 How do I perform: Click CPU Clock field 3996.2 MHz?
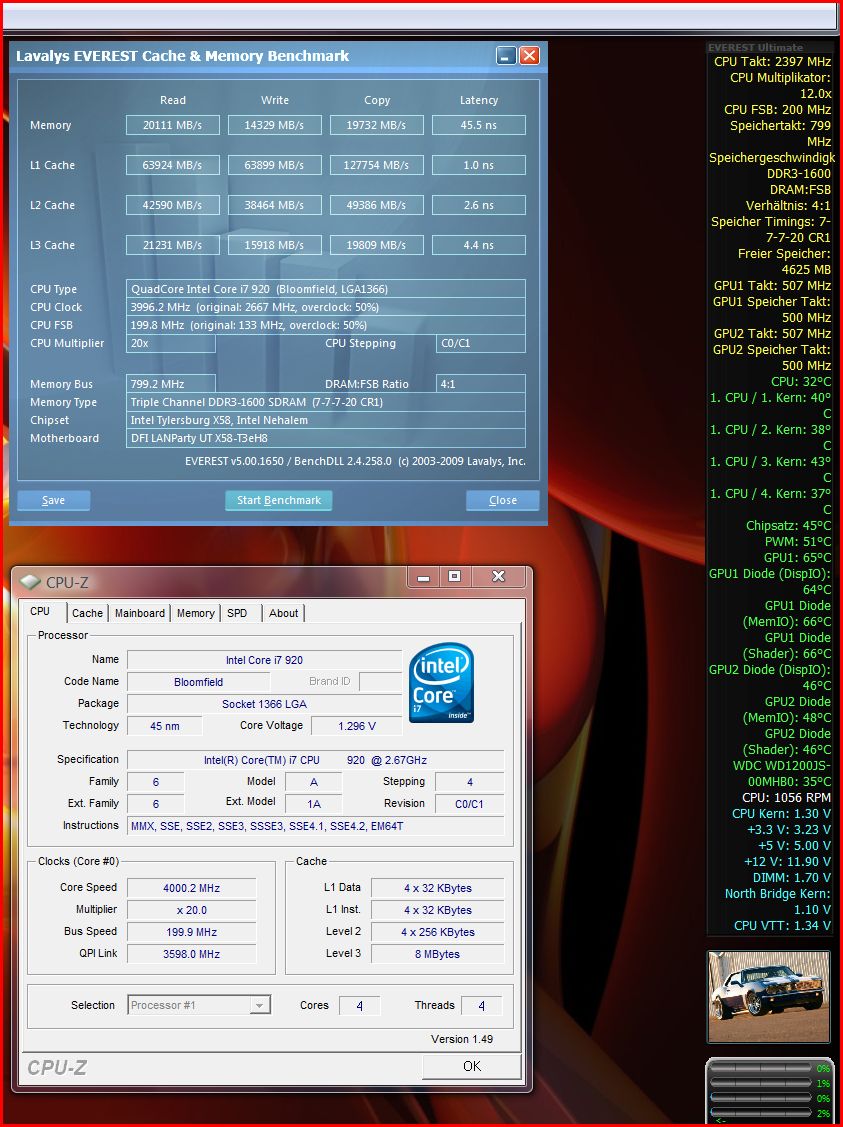(x=326, y=307)
